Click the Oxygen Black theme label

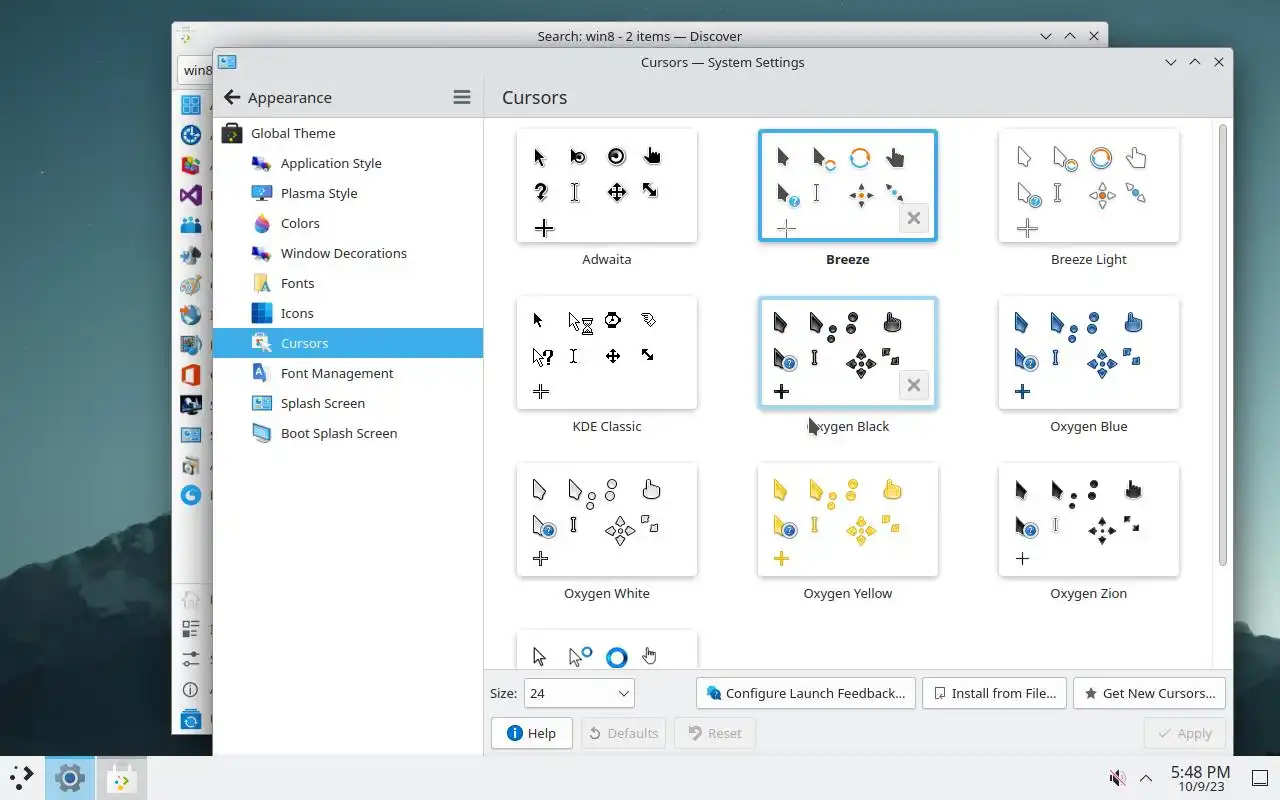848,426
